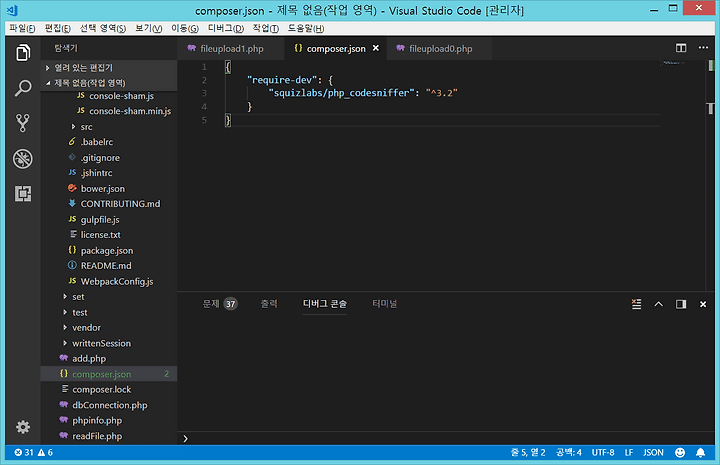
Task: Open console-sham.js in explorer
Action: click(x=109, y=96)
